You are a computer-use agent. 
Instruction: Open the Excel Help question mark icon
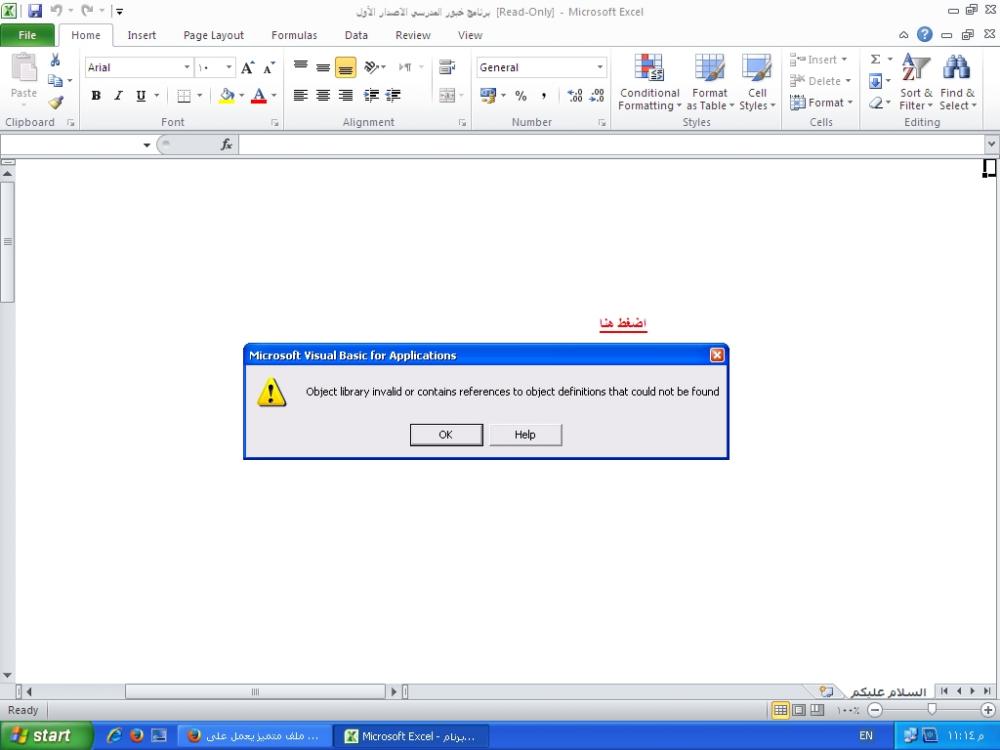click(x=925, y=34)
